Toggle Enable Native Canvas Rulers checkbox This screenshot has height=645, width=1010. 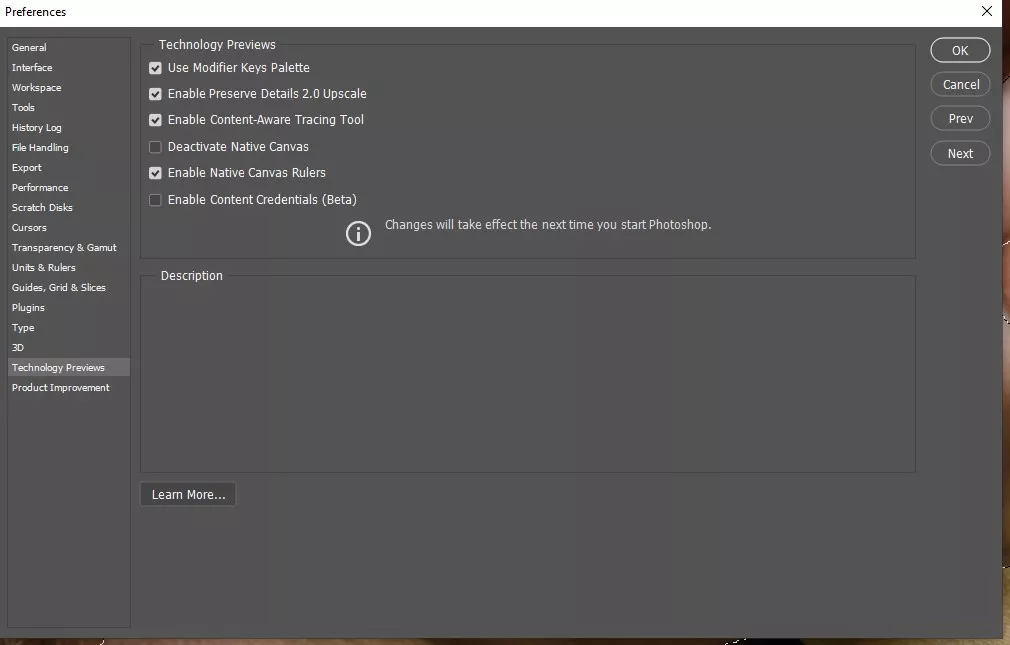pos(155,173)
